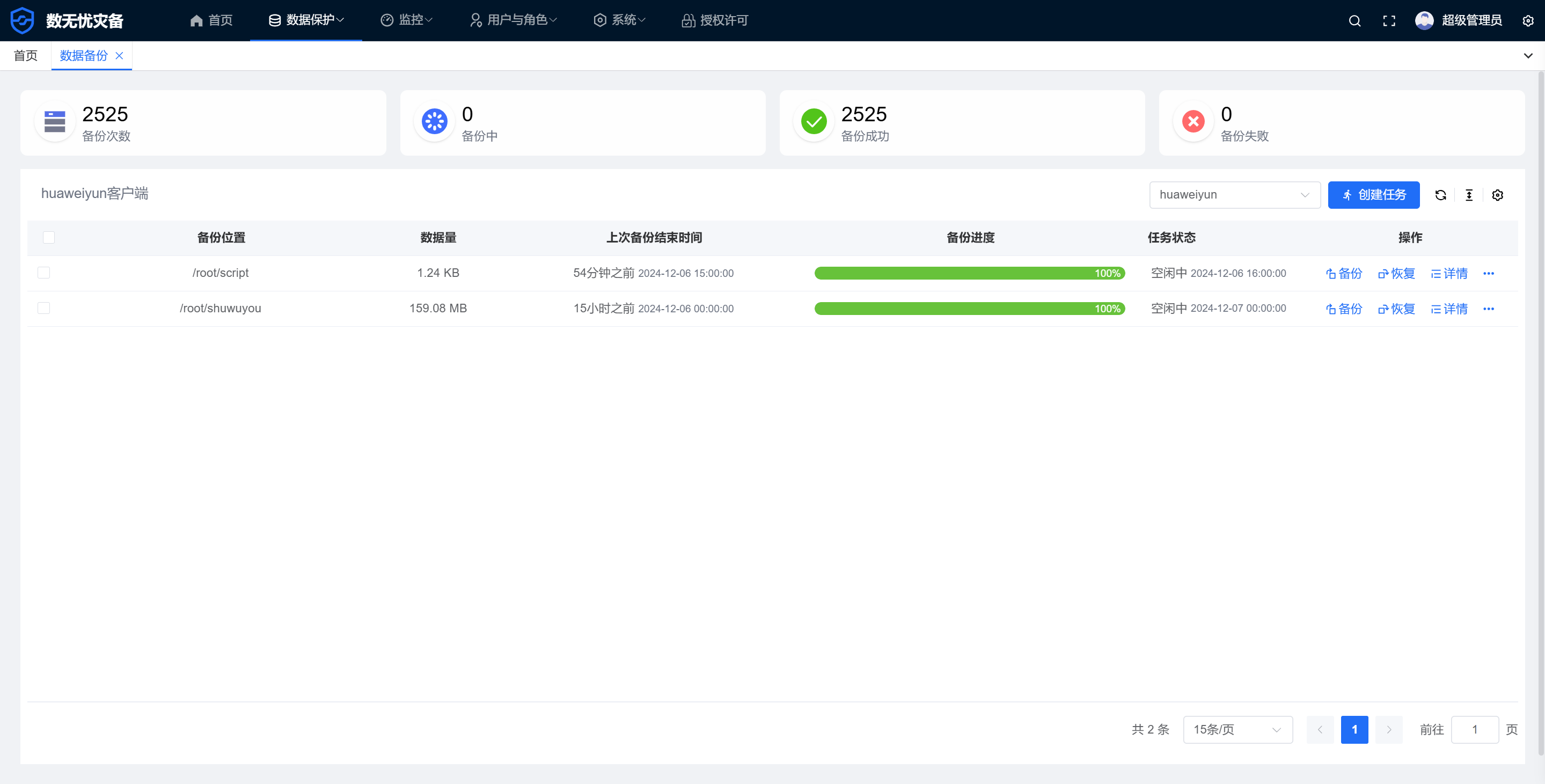This screenshot has width=1545, height=784.
Task: Click the 创建任务 button
Action: tap(1373, 195)
